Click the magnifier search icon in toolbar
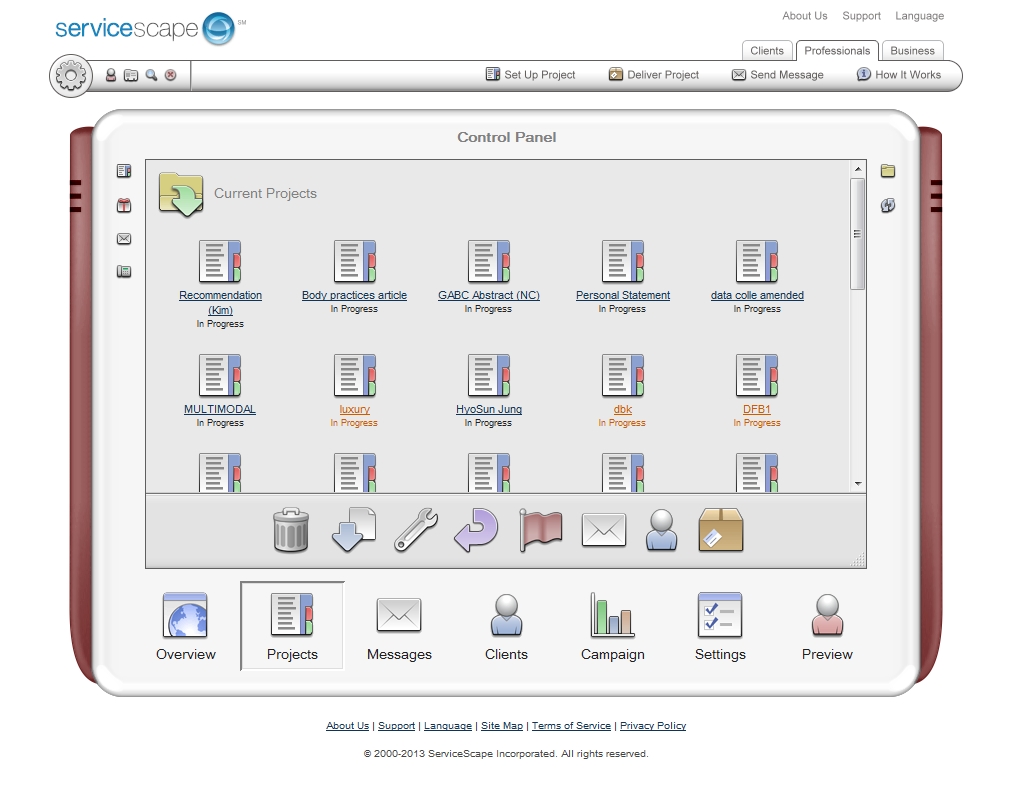This screenshot has width=1011, height=798. coord(151,75)
